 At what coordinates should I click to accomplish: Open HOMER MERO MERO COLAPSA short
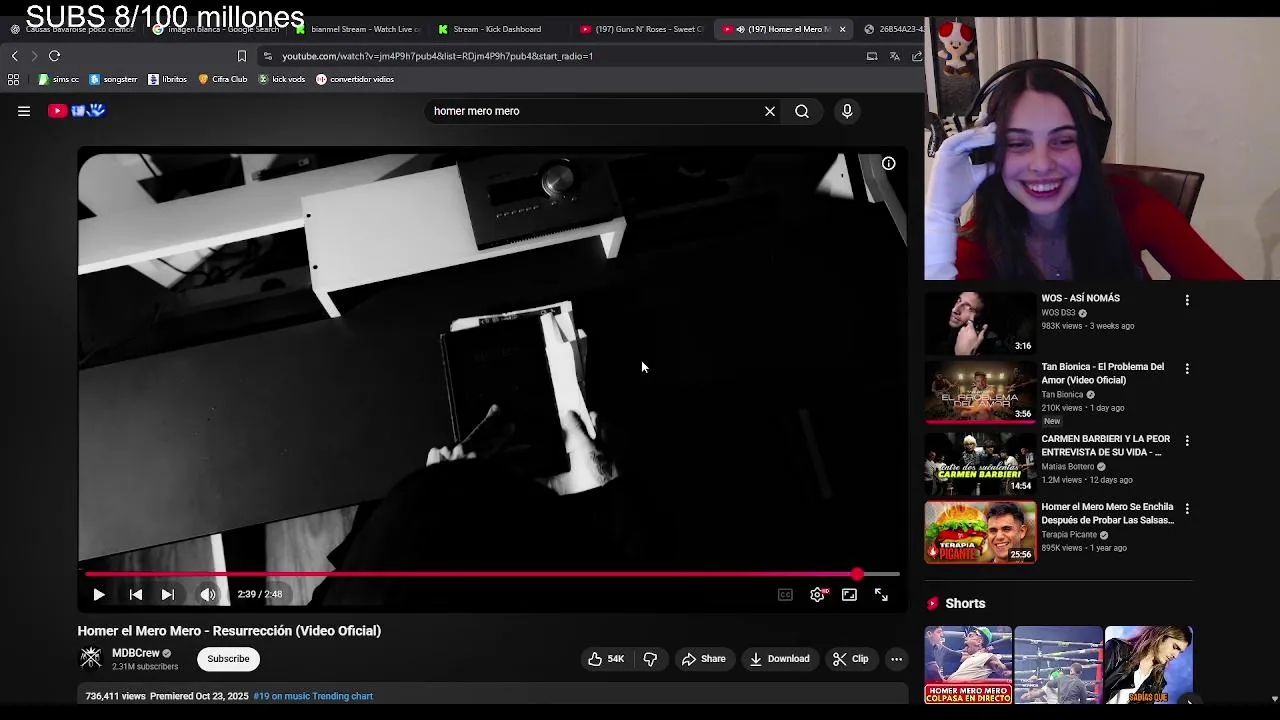click(x=968, y=664)
